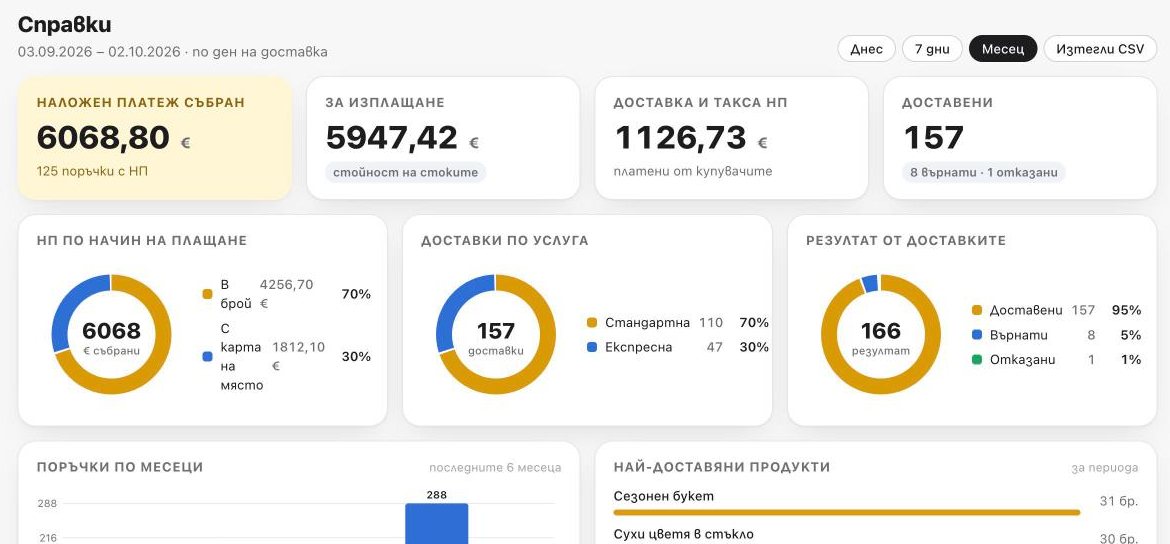Viewport: 1170px width, 544px height.
Task: Click the Експресна 47 count value
Action: (715, 347)
